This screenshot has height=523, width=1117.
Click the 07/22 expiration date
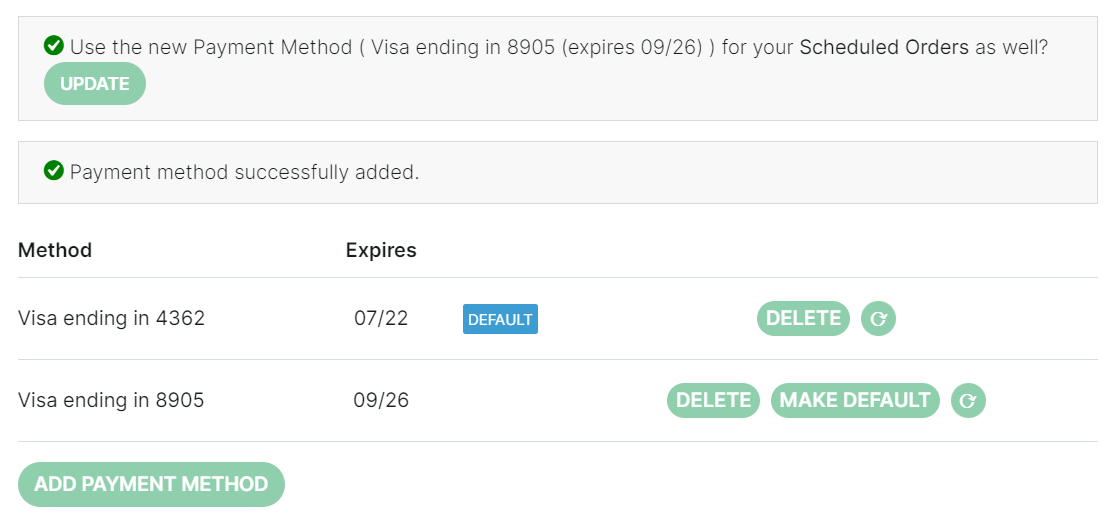pos(381,318)
